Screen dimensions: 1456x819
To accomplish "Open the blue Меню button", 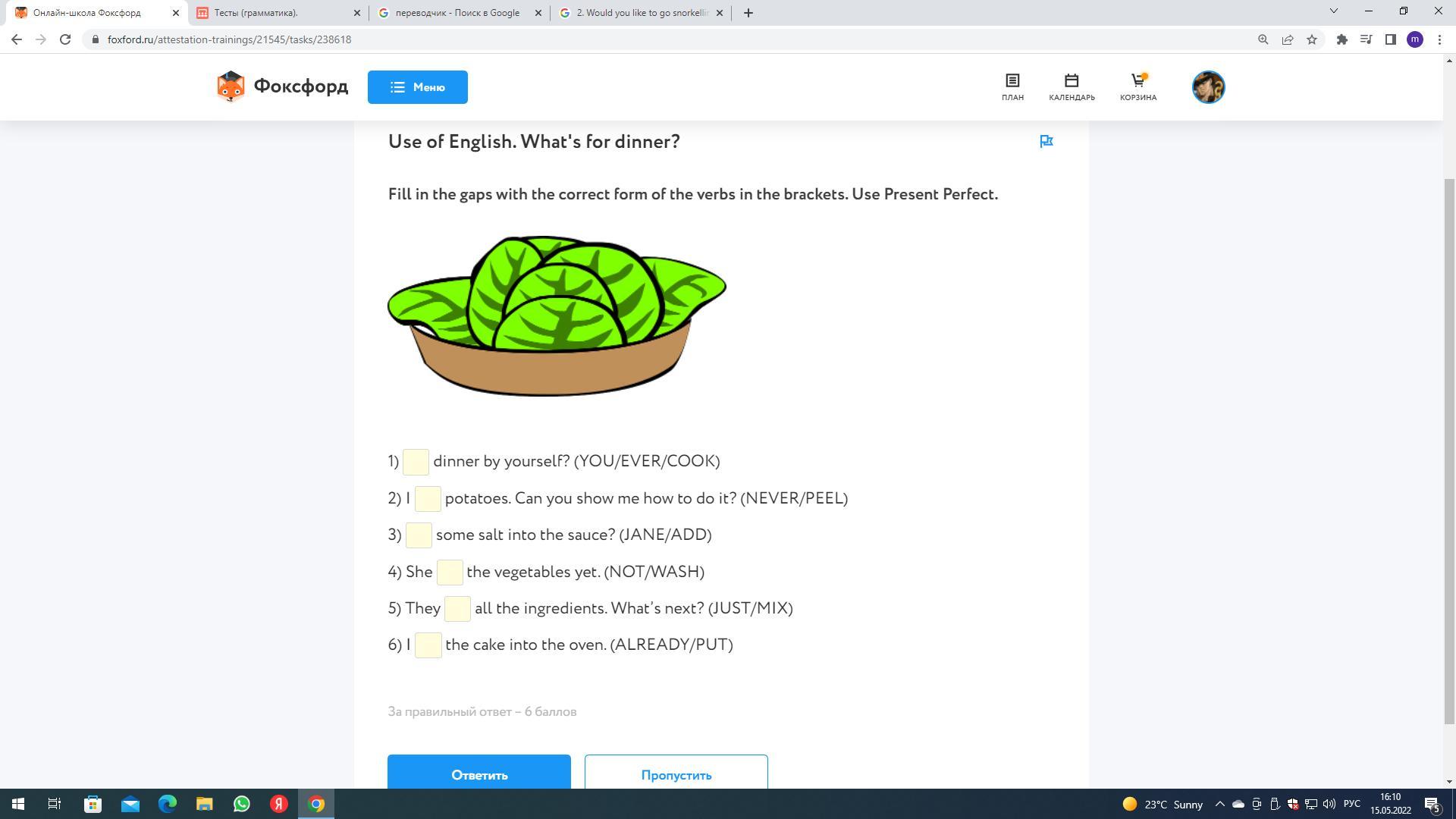I will point(418,87).
